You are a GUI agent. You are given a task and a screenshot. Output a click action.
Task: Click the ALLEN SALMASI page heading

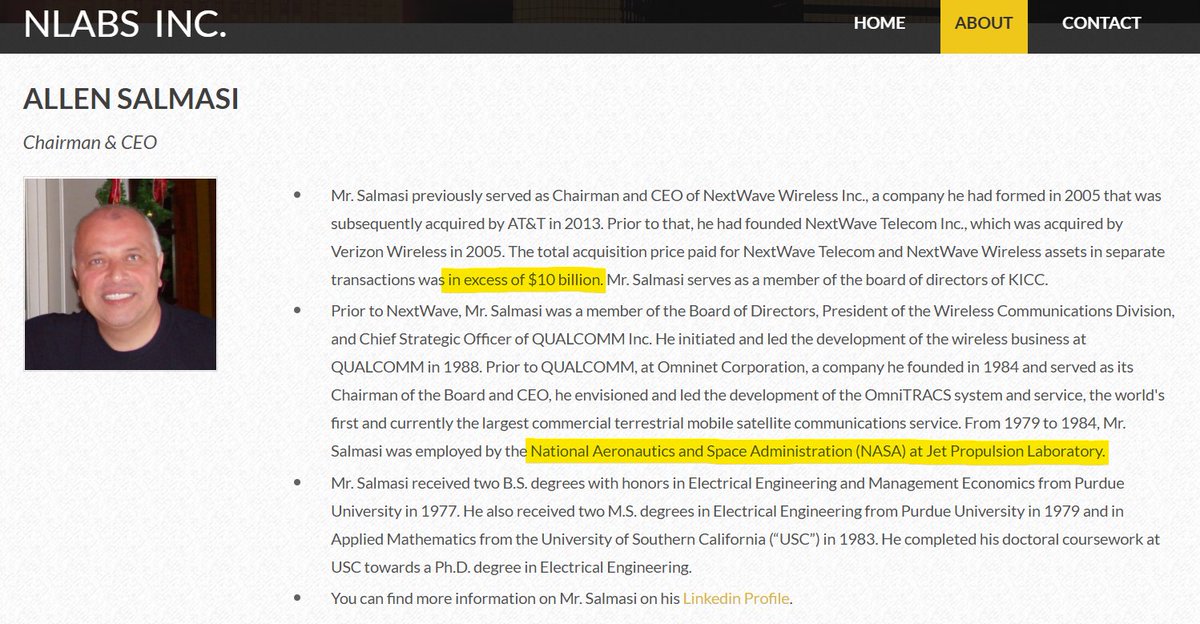click(130, 99)
